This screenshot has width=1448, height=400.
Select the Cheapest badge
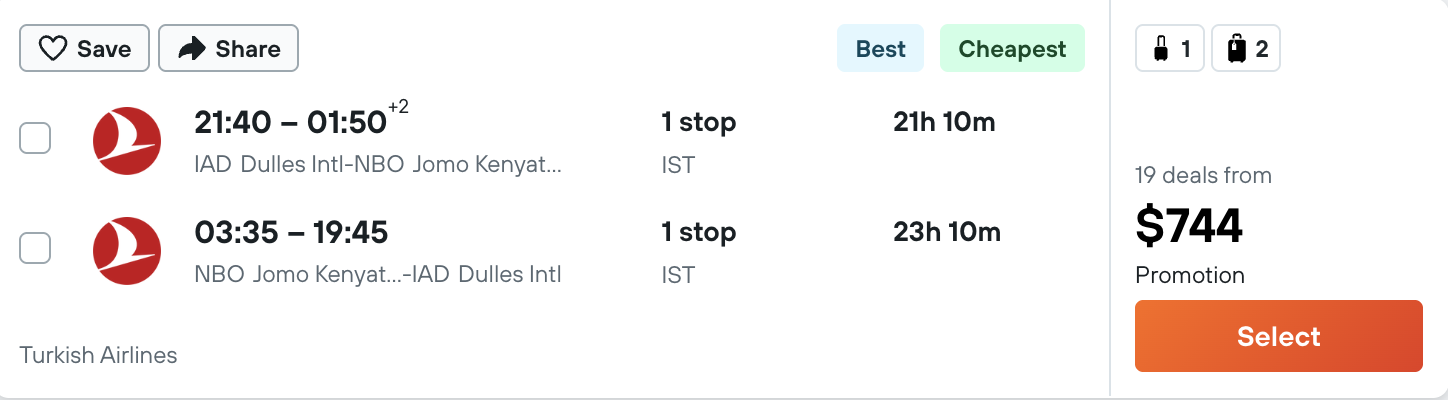pos(1012,49)
